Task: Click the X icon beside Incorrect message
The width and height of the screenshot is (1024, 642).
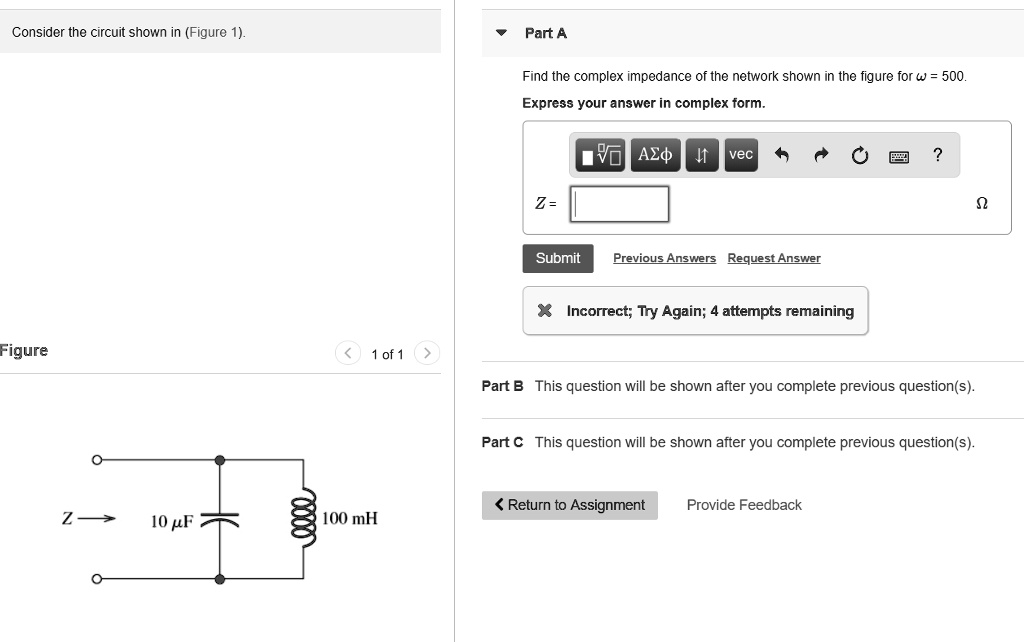Action: pyautogui.click(x=544, y=310)
